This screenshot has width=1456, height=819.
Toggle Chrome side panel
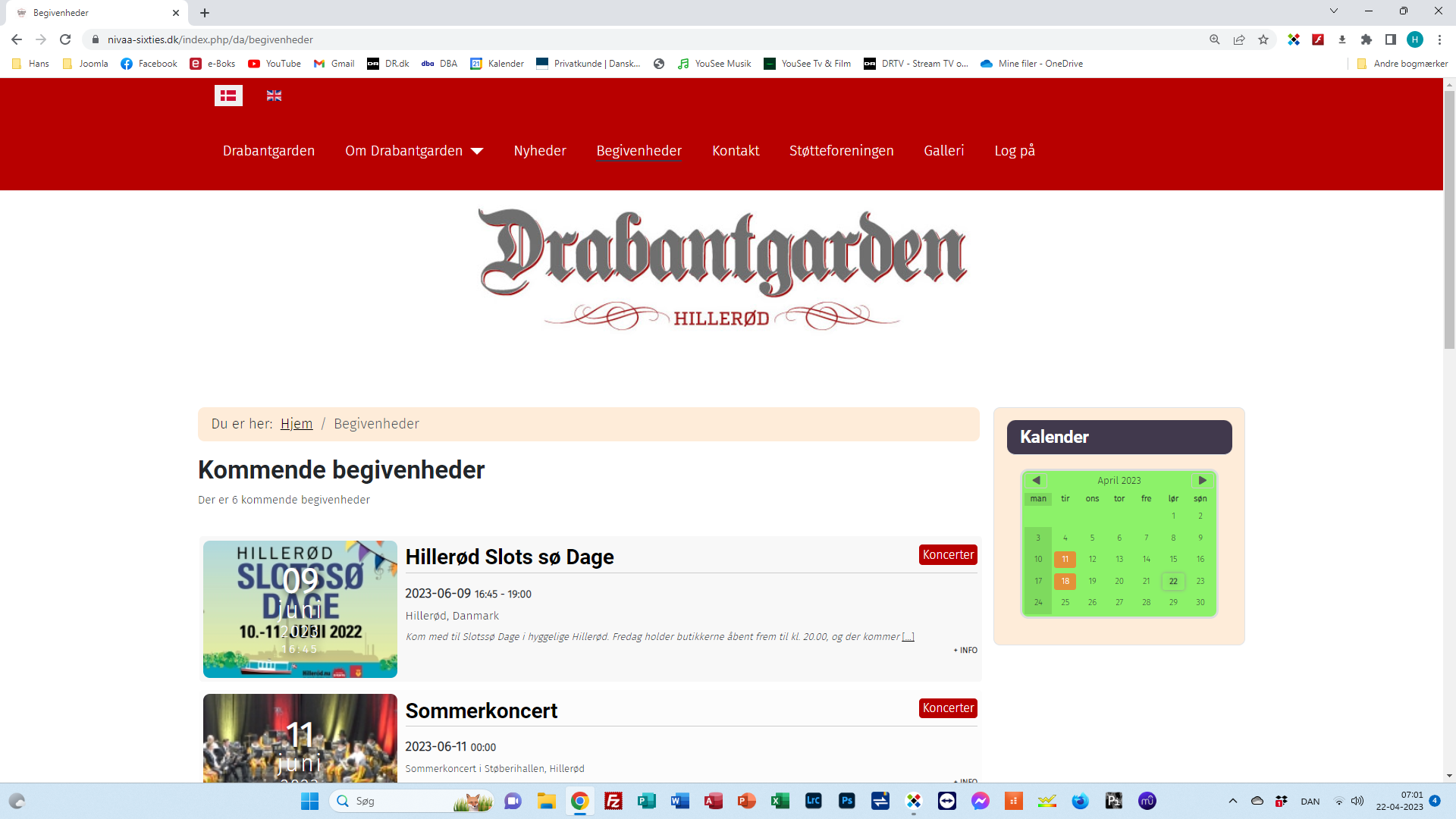pos(1391,39)
